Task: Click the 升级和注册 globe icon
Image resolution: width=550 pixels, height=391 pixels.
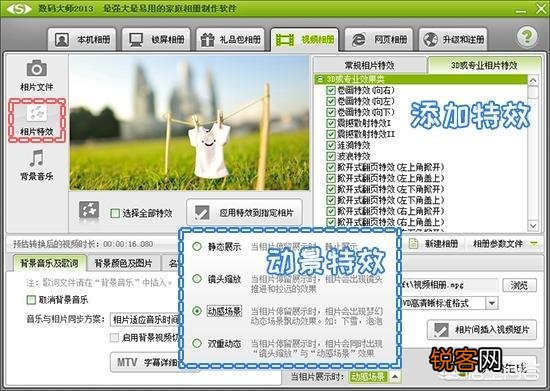Action: [430, 40]
